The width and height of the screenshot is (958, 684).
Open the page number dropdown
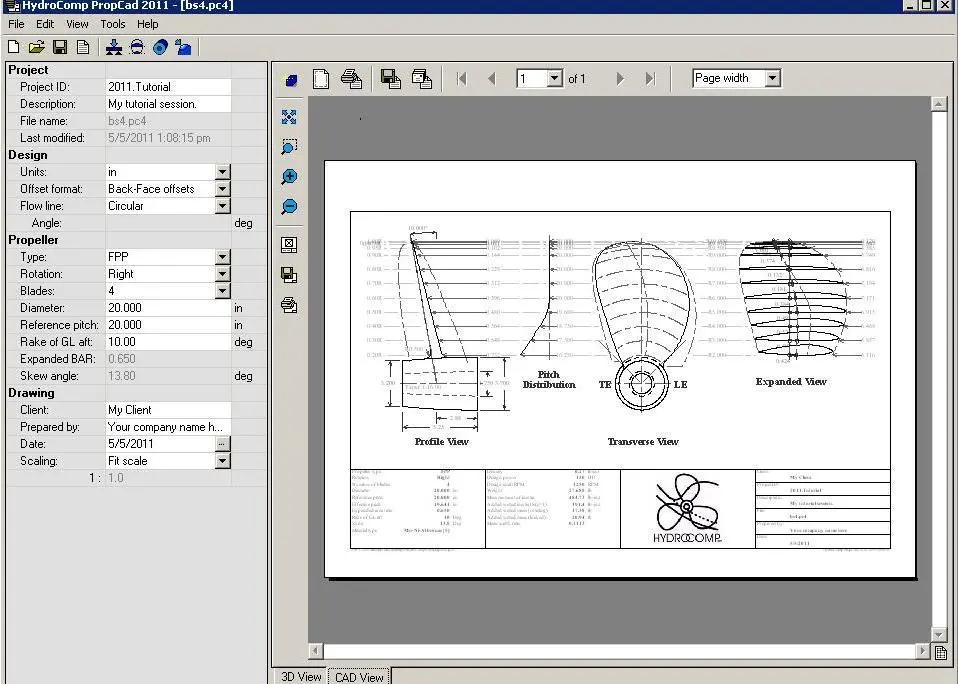(x=554, y=78)
